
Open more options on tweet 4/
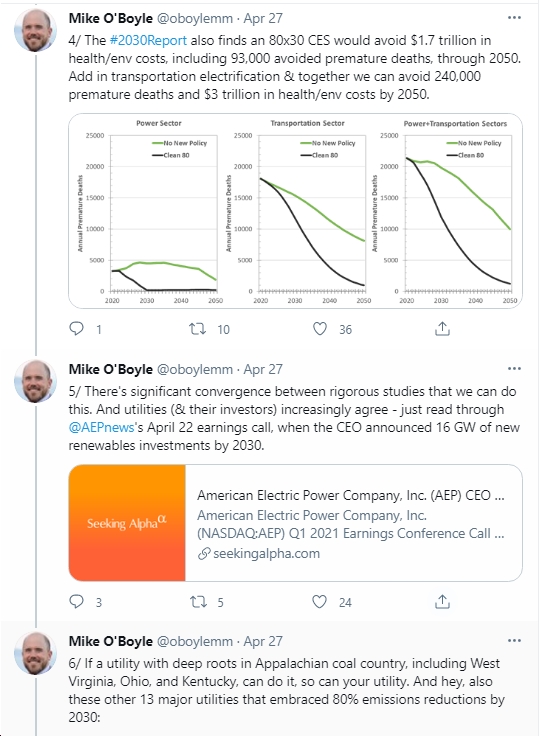click(514, 18)
